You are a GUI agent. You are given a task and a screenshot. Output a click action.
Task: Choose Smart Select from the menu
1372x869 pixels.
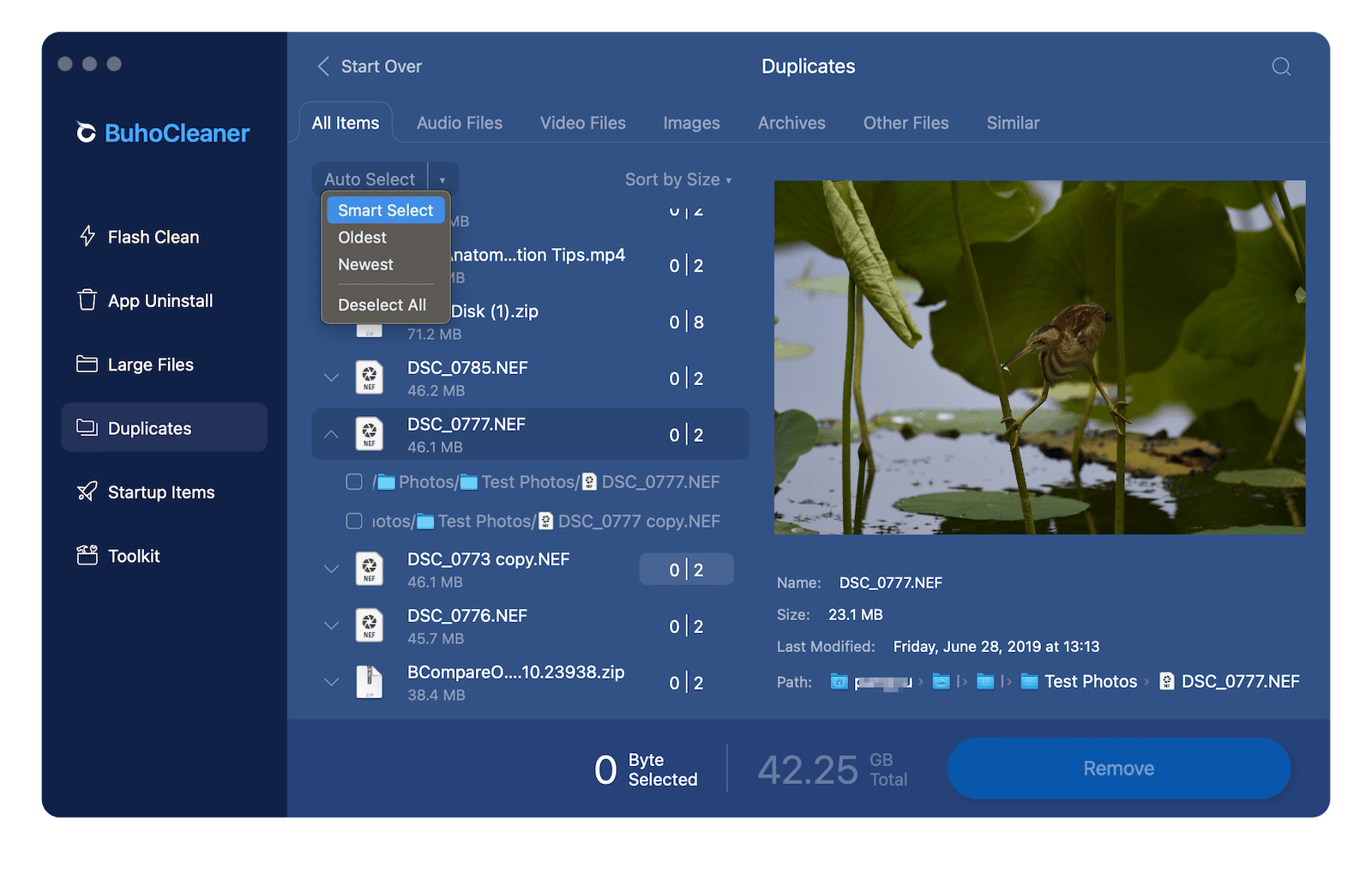[x=386, y=210]
